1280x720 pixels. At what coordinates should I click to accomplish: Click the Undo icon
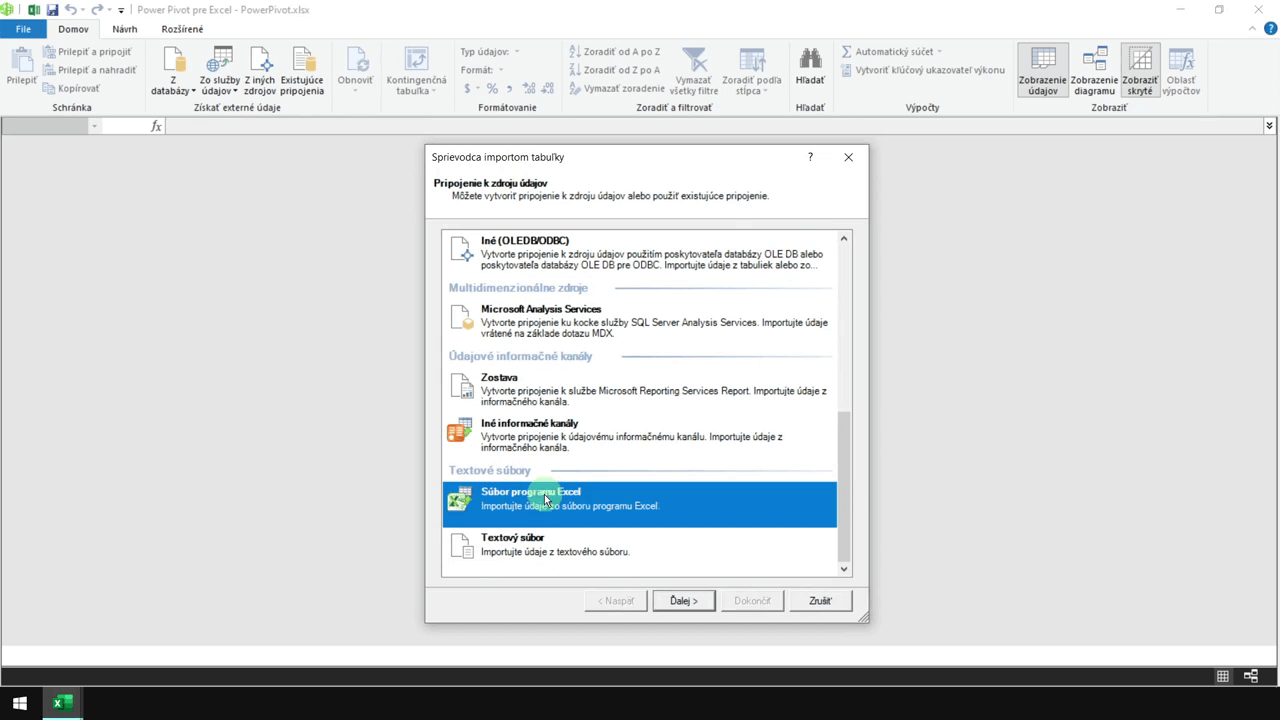tap(71, 10)
